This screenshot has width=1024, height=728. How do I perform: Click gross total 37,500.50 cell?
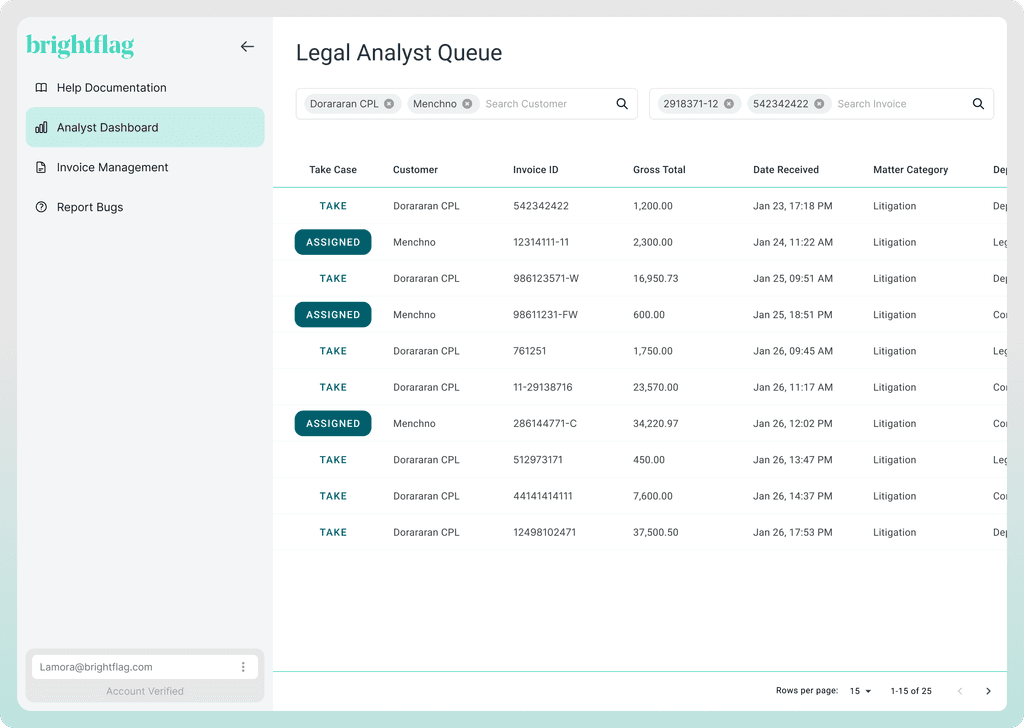tap(656, 532)
